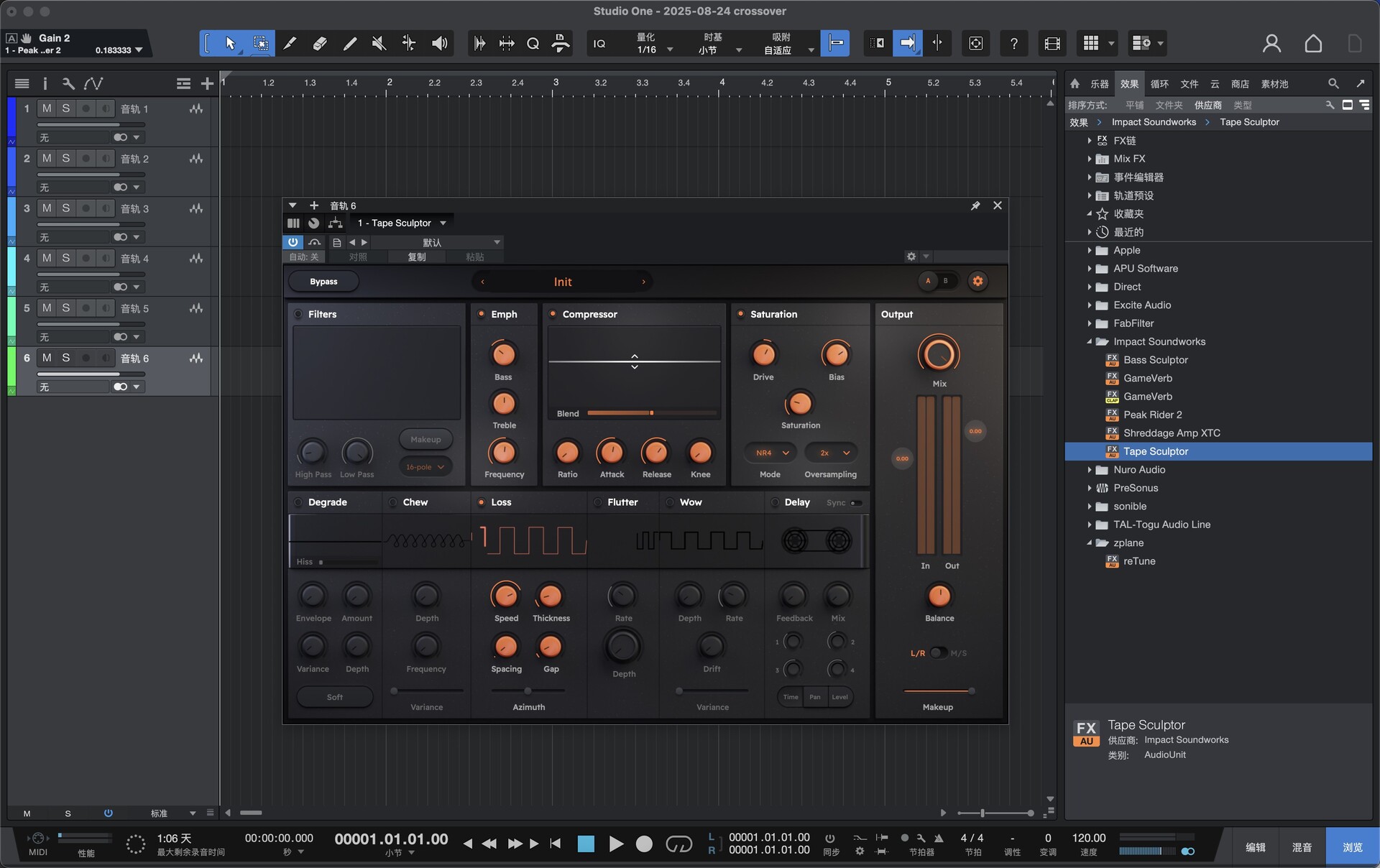Open Tape Sculptor orange settings gear
Viewport: 1380px width, 868px height.
click(x=977, y=281)
